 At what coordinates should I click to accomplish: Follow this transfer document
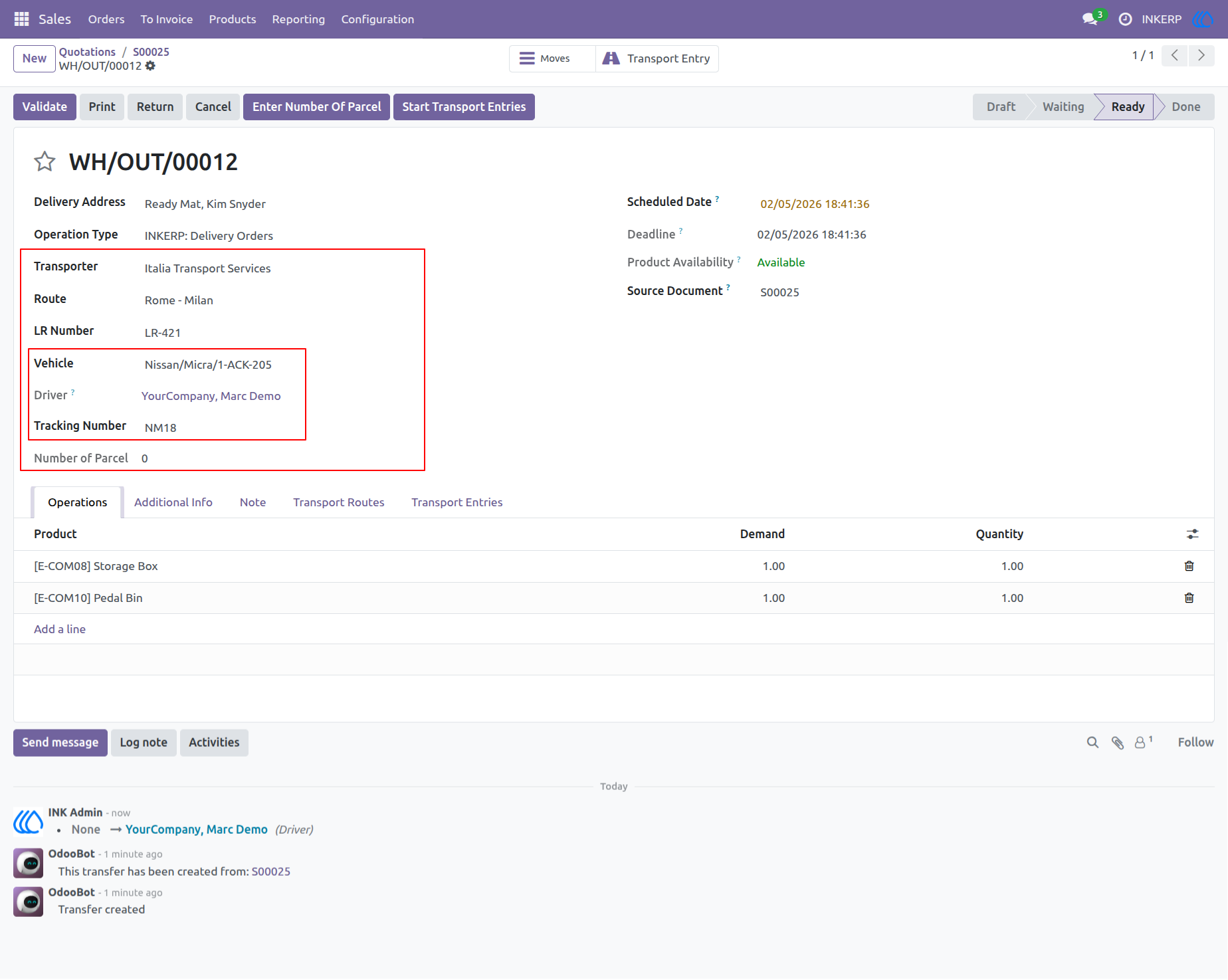point(1195,743)
